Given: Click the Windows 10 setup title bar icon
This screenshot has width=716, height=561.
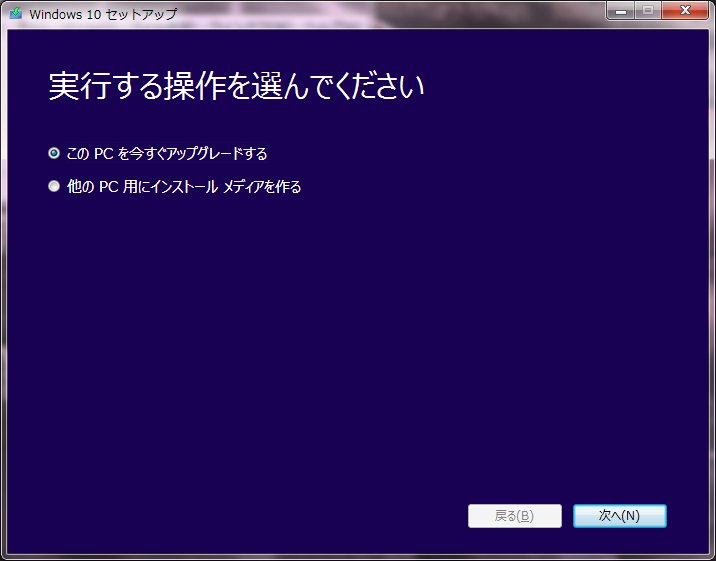Looking at the screenshot, I should point(16,13).
